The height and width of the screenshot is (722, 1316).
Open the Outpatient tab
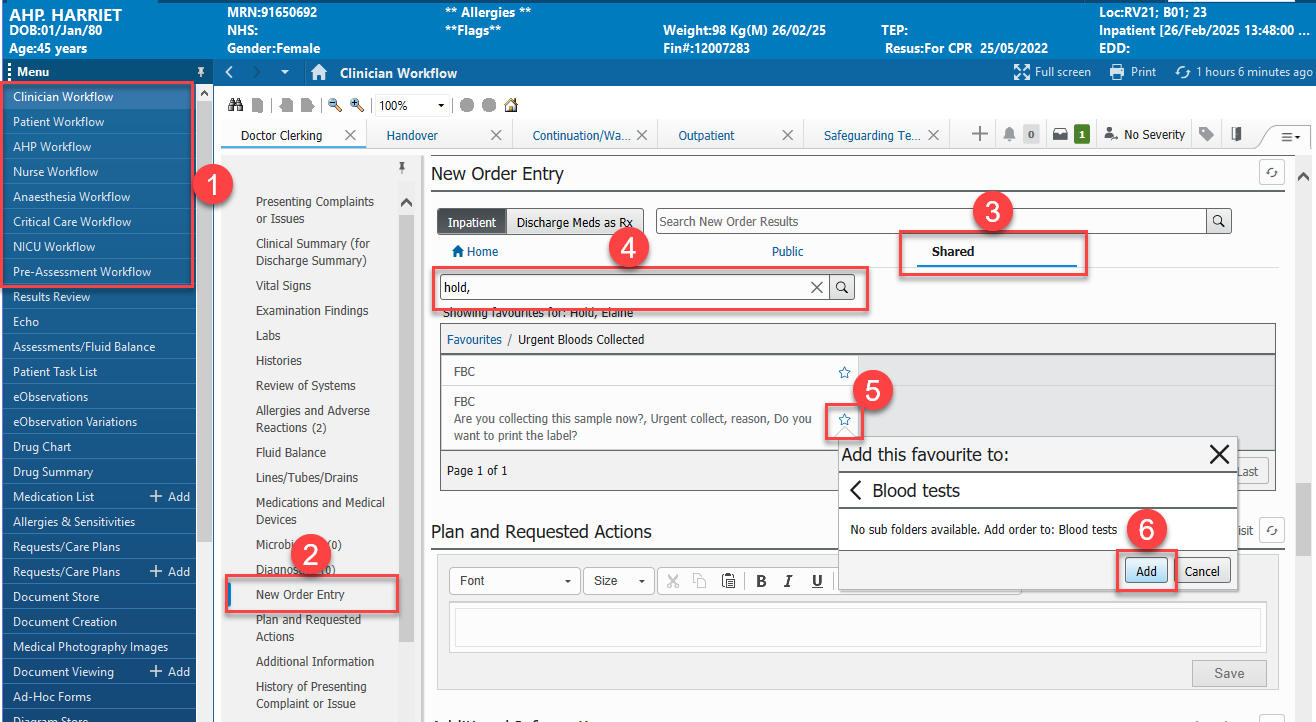706,135
